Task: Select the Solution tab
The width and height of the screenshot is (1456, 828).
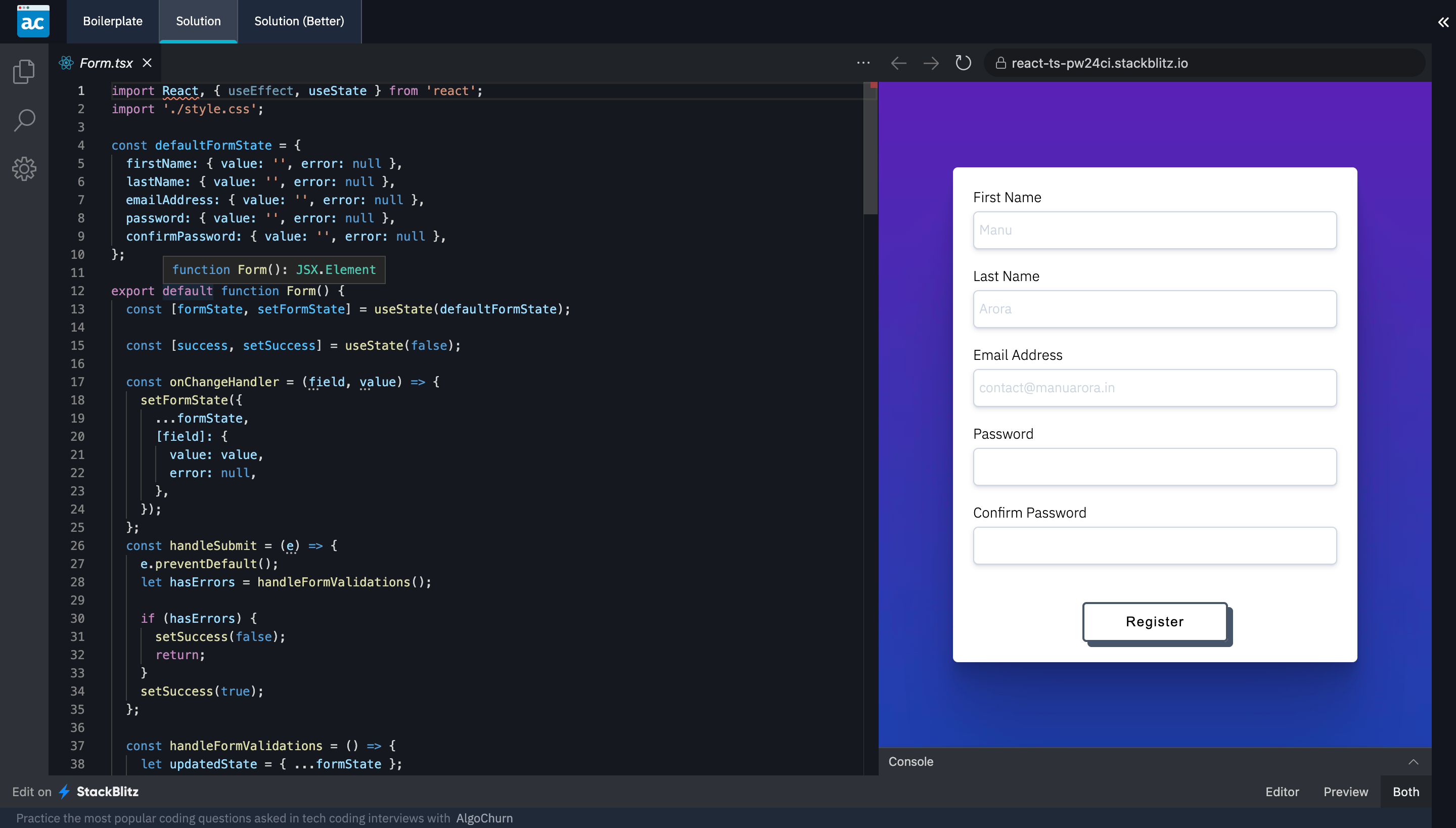Action: click(x=198, y=22)
